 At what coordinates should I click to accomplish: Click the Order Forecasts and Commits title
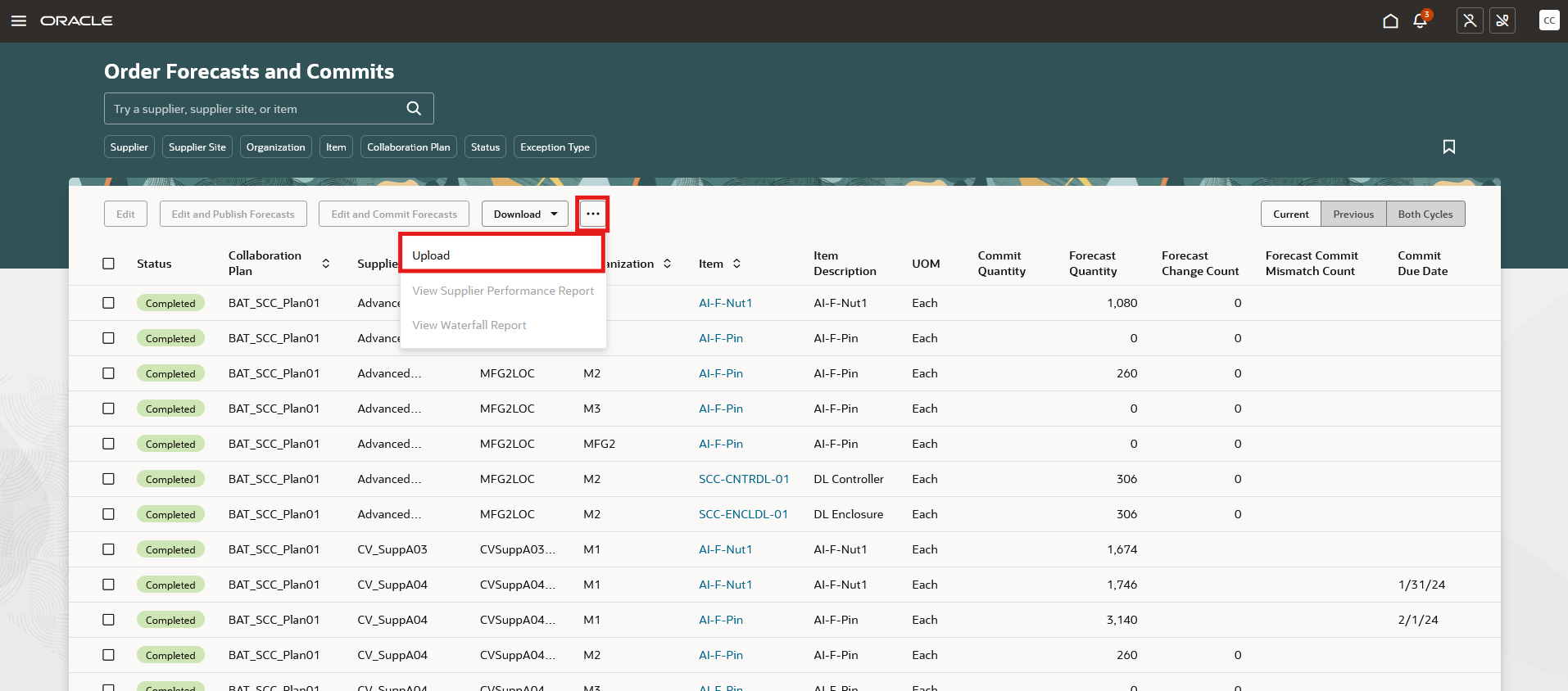click(249, 71)
